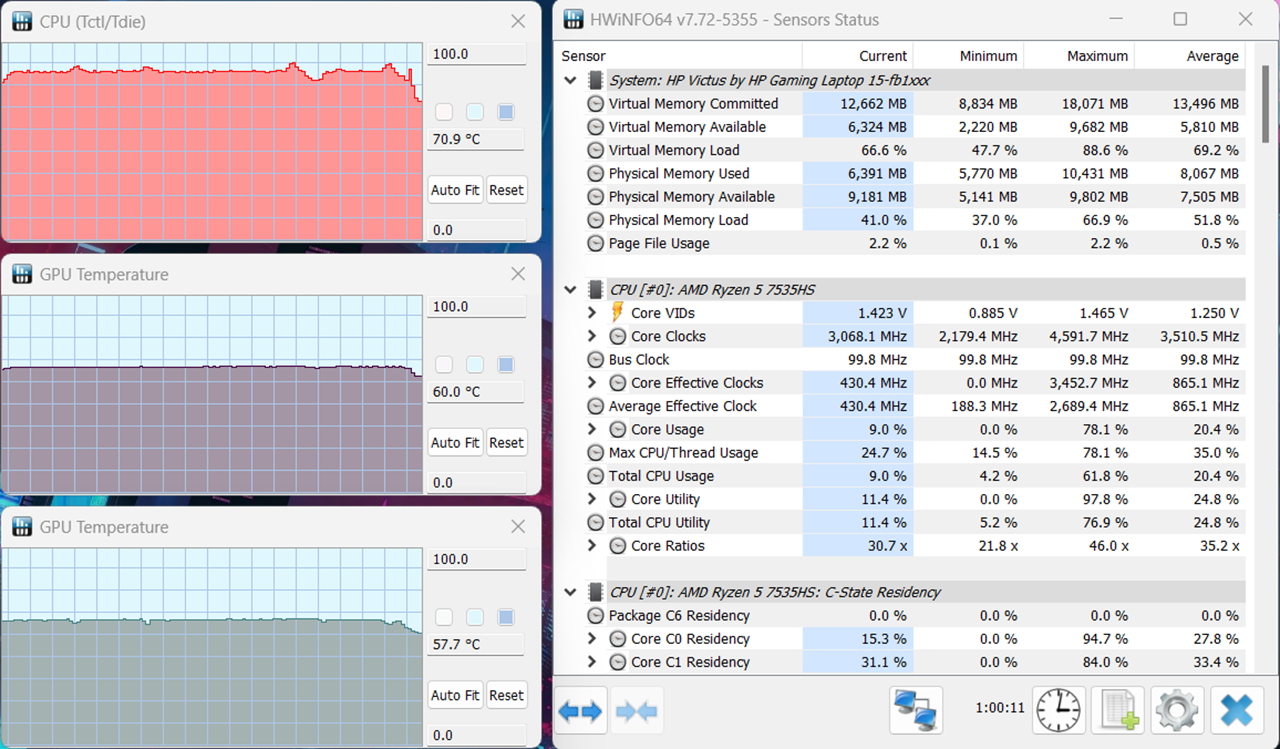Click the AMD Ryzen 5 7535HS chip icon

(595, 290)
